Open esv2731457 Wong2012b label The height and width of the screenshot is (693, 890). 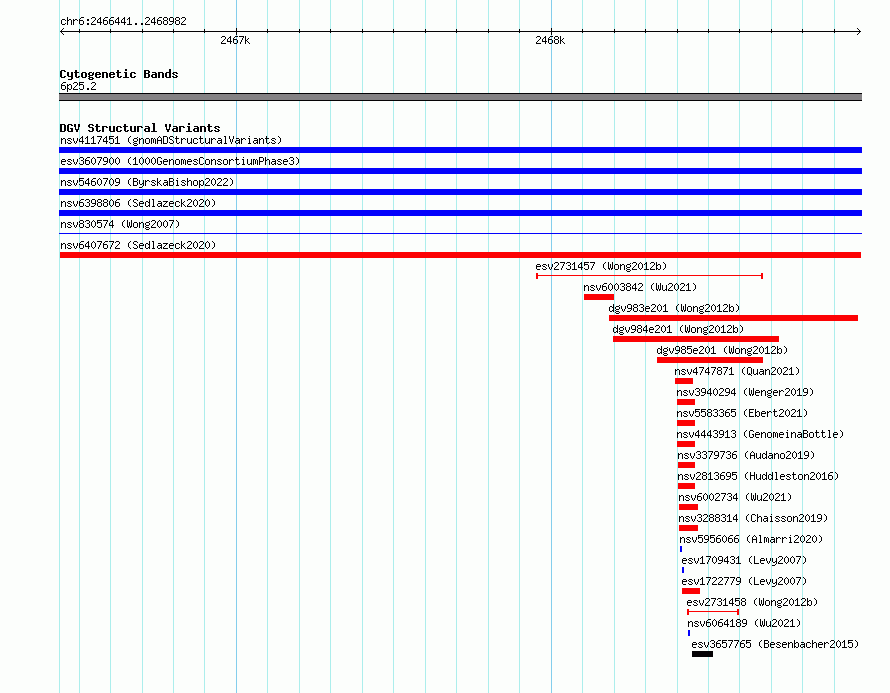(x=601, y=266)
